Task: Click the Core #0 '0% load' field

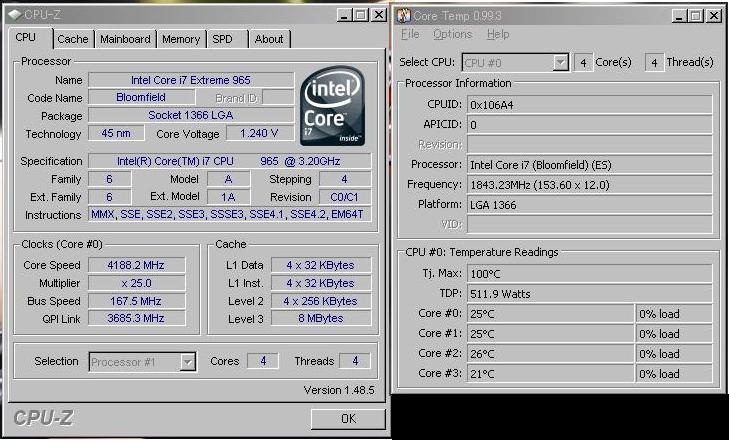Action: pyautogui.click(x=674, y=313)
